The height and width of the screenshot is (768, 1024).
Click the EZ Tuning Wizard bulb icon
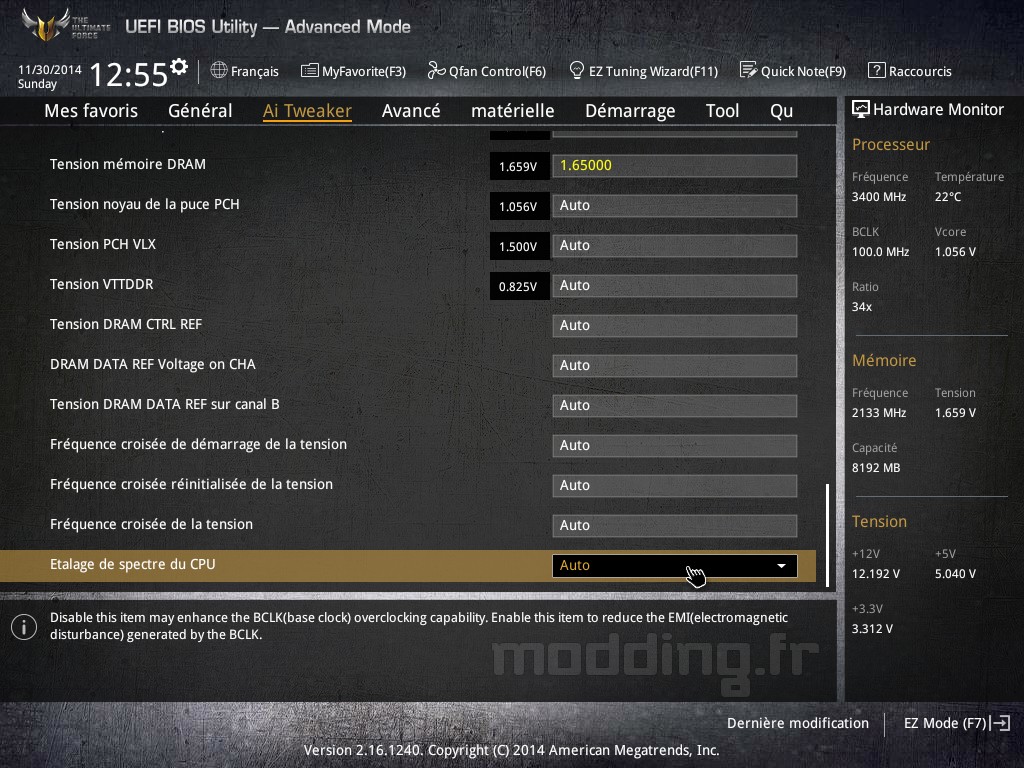pos(577,70)
